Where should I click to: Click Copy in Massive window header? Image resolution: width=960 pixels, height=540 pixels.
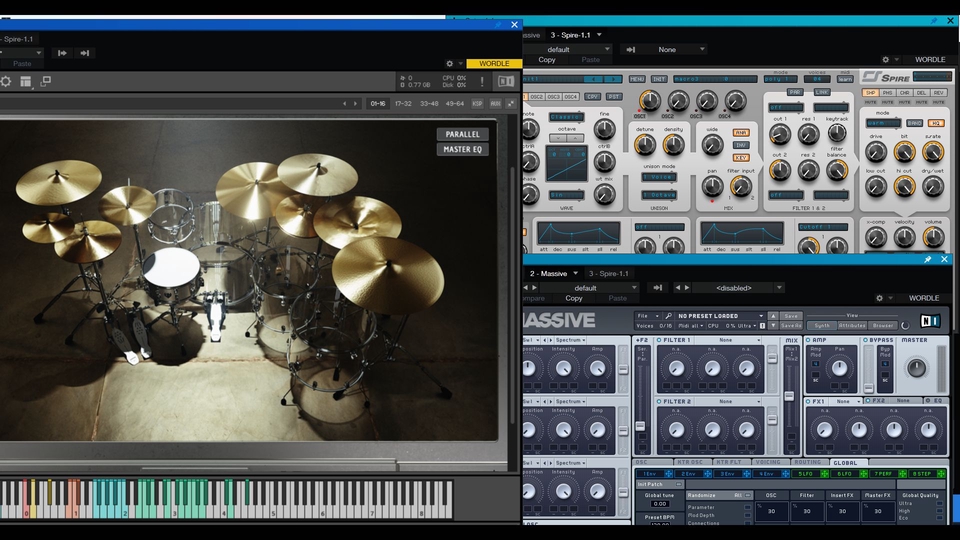[x=574, y=298]
